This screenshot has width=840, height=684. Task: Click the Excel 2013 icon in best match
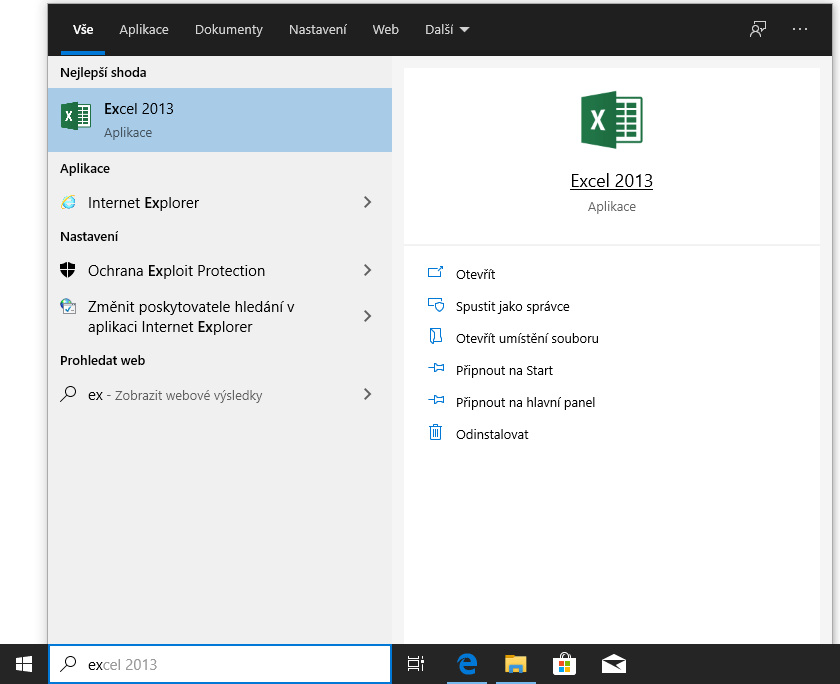(76, 116)
